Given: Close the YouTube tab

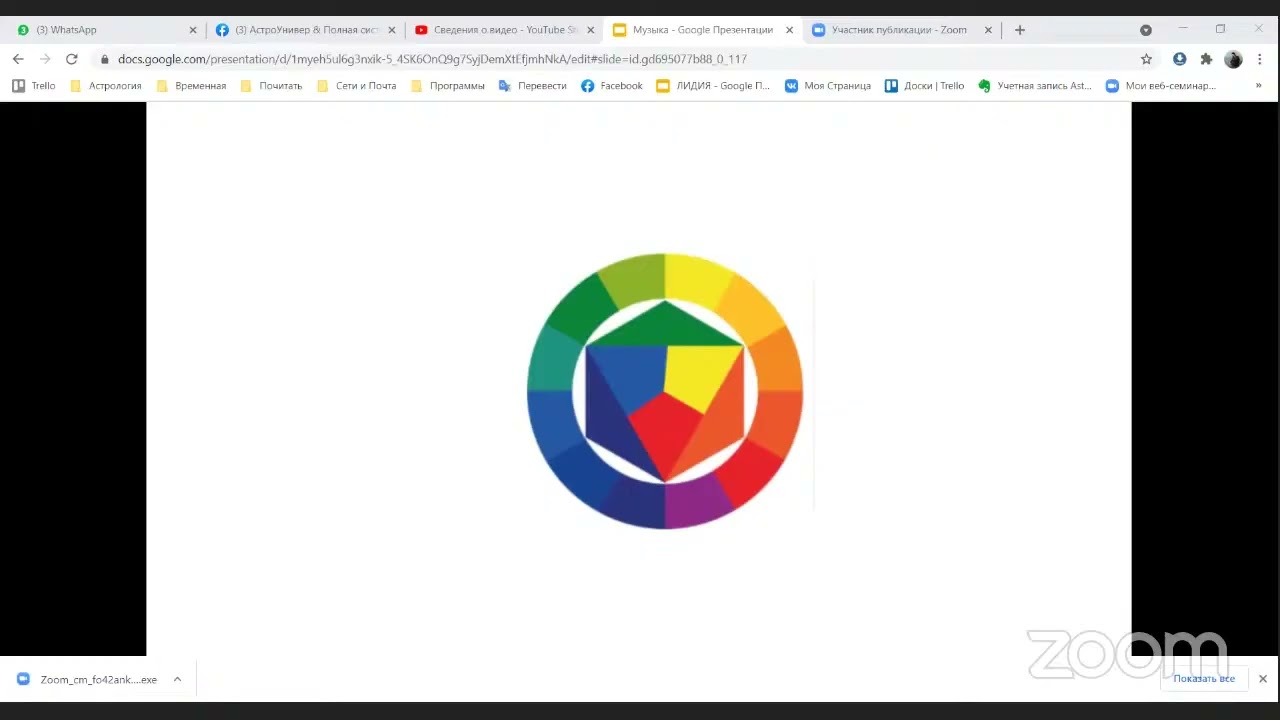Looking at the screenshot, I should pos(590,30).
